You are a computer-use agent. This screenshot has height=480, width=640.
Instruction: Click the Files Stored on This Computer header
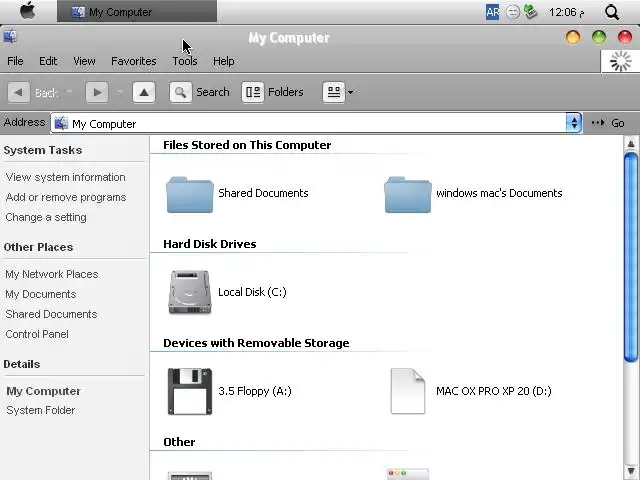click(x=247, y=145)
